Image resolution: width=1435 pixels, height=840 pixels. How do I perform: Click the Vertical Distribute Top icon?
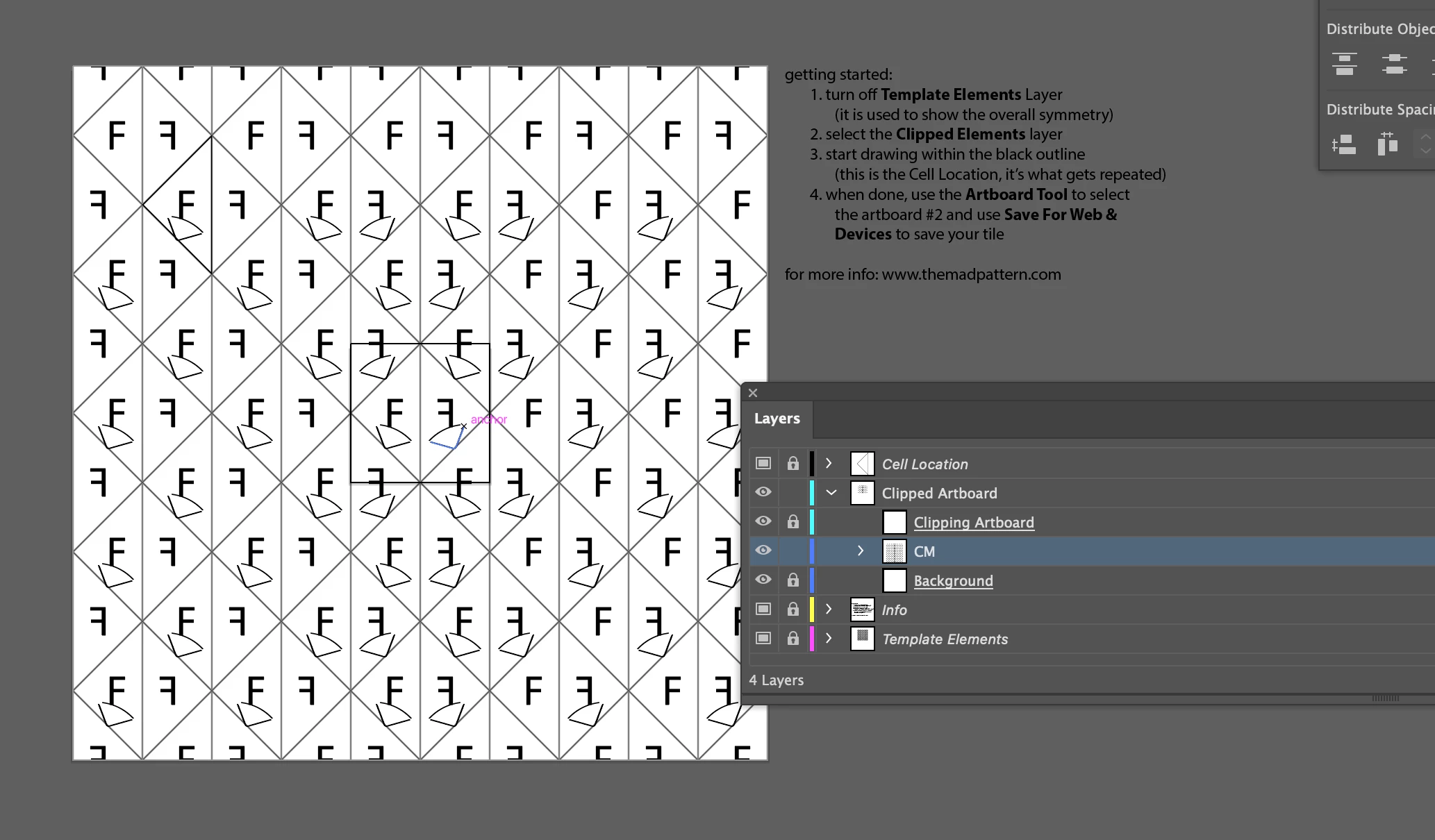click(1345, 64)
